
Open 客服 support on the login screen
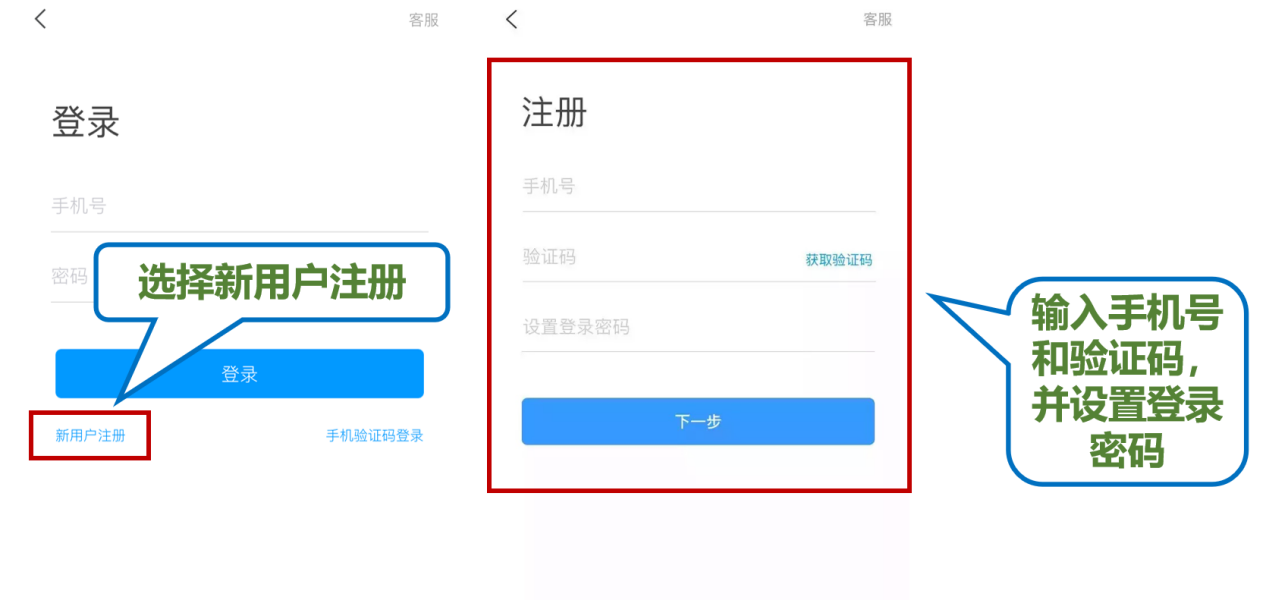[424, 20]
